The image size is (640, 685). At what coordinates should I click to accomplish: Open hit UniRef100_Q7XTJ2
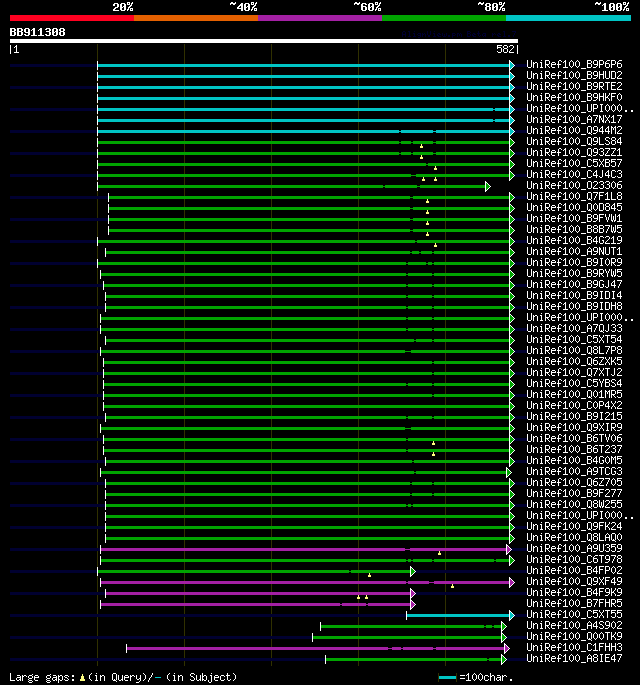click(x=574, y=373)
